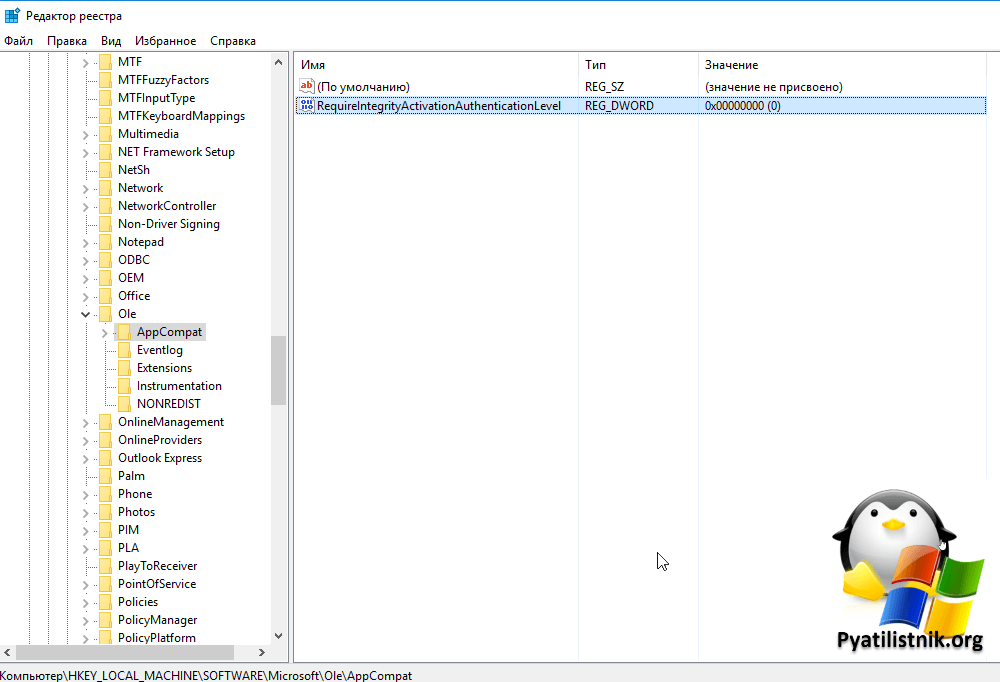Click the DWORD icon of RequireIntegrityActivationAuthenticationLevel
The height and width of the screenshot is (682, 1000).
[307, 106]
